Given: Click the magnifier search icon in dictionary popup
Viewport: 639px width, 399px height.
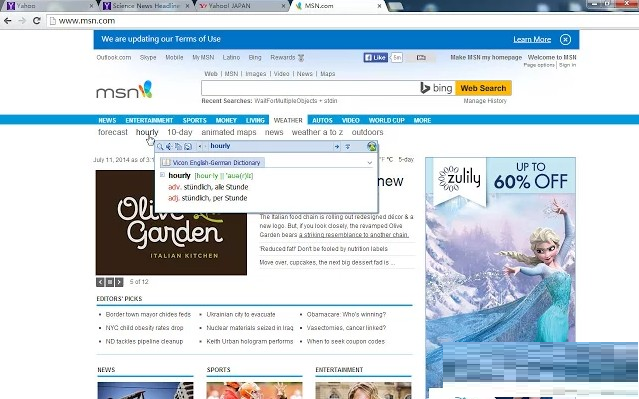Looking at the screenshot, I should (x=160, y=146).
